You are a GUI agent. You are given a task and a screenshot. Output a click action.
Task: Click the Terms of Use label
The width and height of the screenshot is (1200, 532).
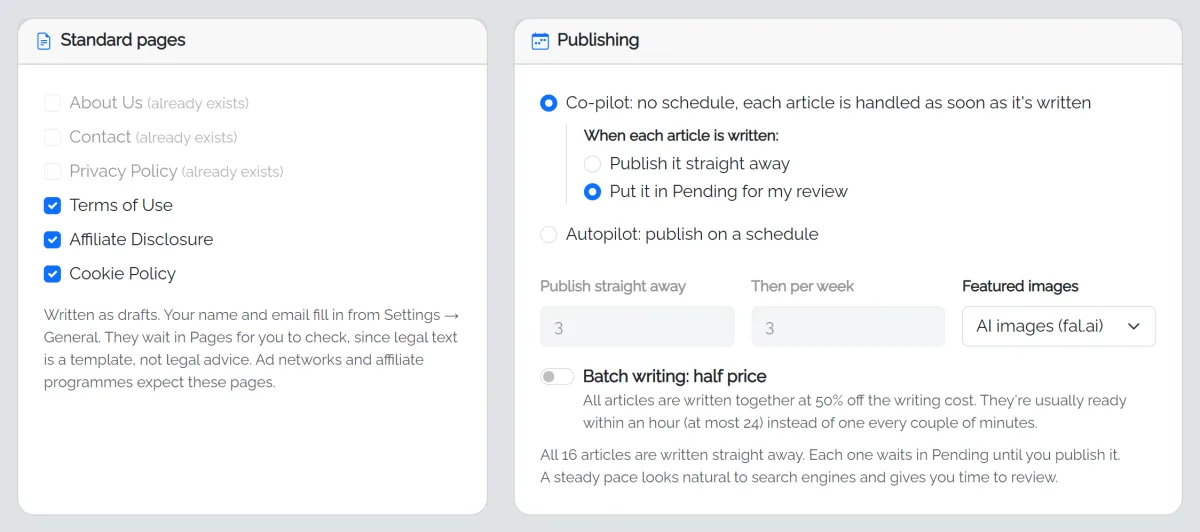tap(121, 205)
